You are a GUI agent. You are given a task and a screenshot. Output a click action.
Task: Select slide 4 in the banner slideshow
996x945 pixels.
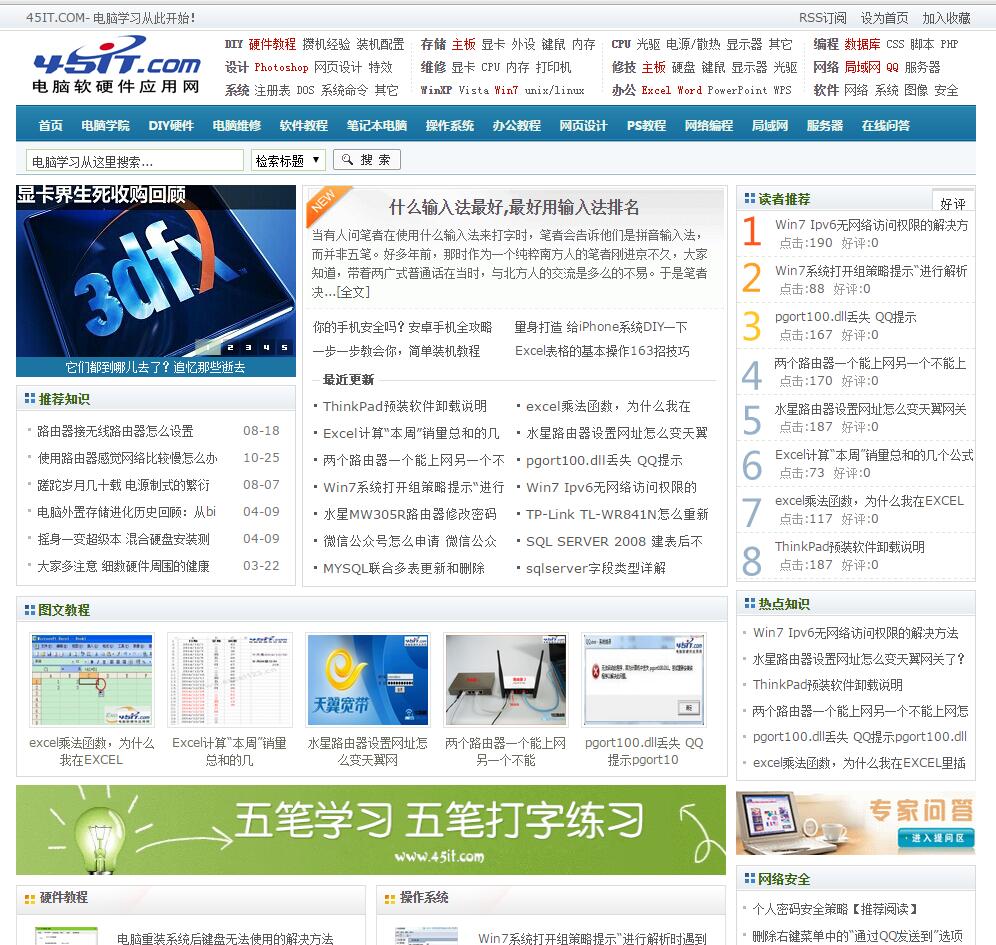point(266,347)
